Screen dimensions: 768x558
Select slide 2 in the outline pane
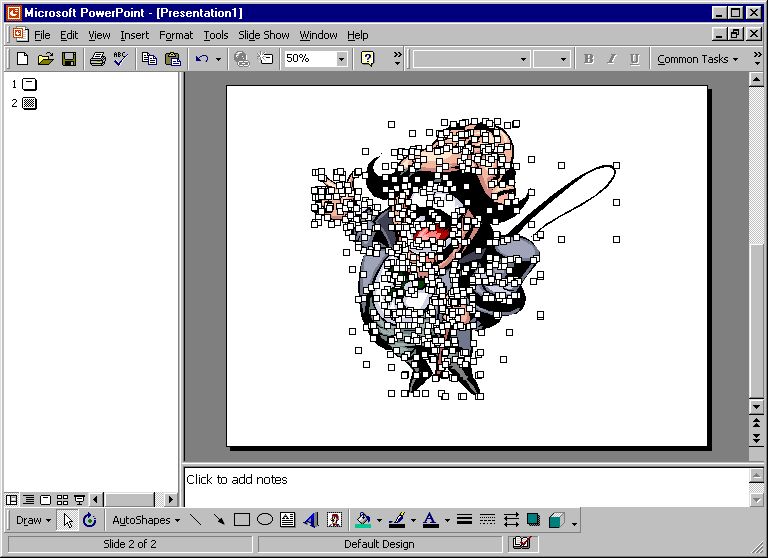pos(29,103)
